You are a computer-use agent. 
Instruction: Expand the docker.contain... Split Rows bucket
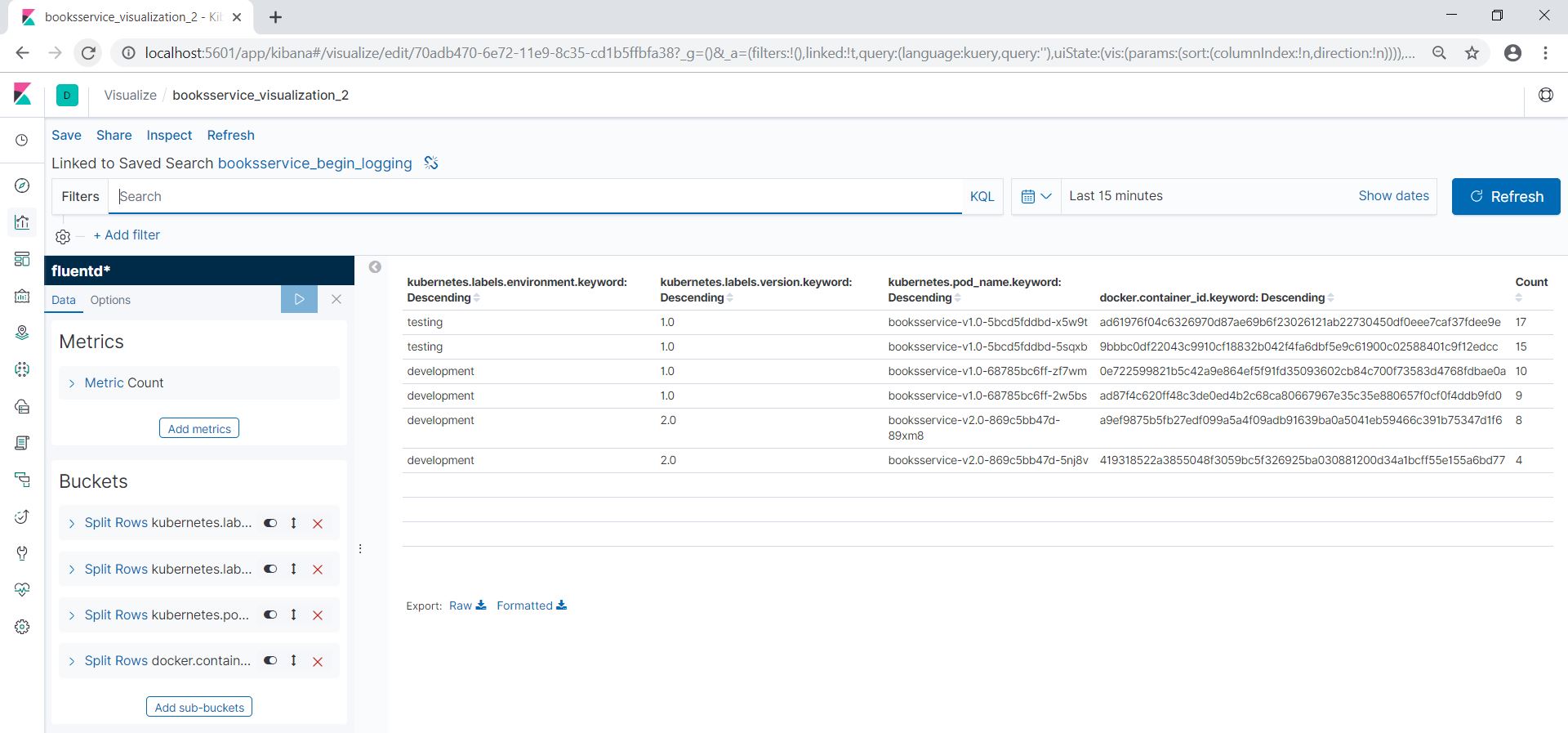coord(72,661)
